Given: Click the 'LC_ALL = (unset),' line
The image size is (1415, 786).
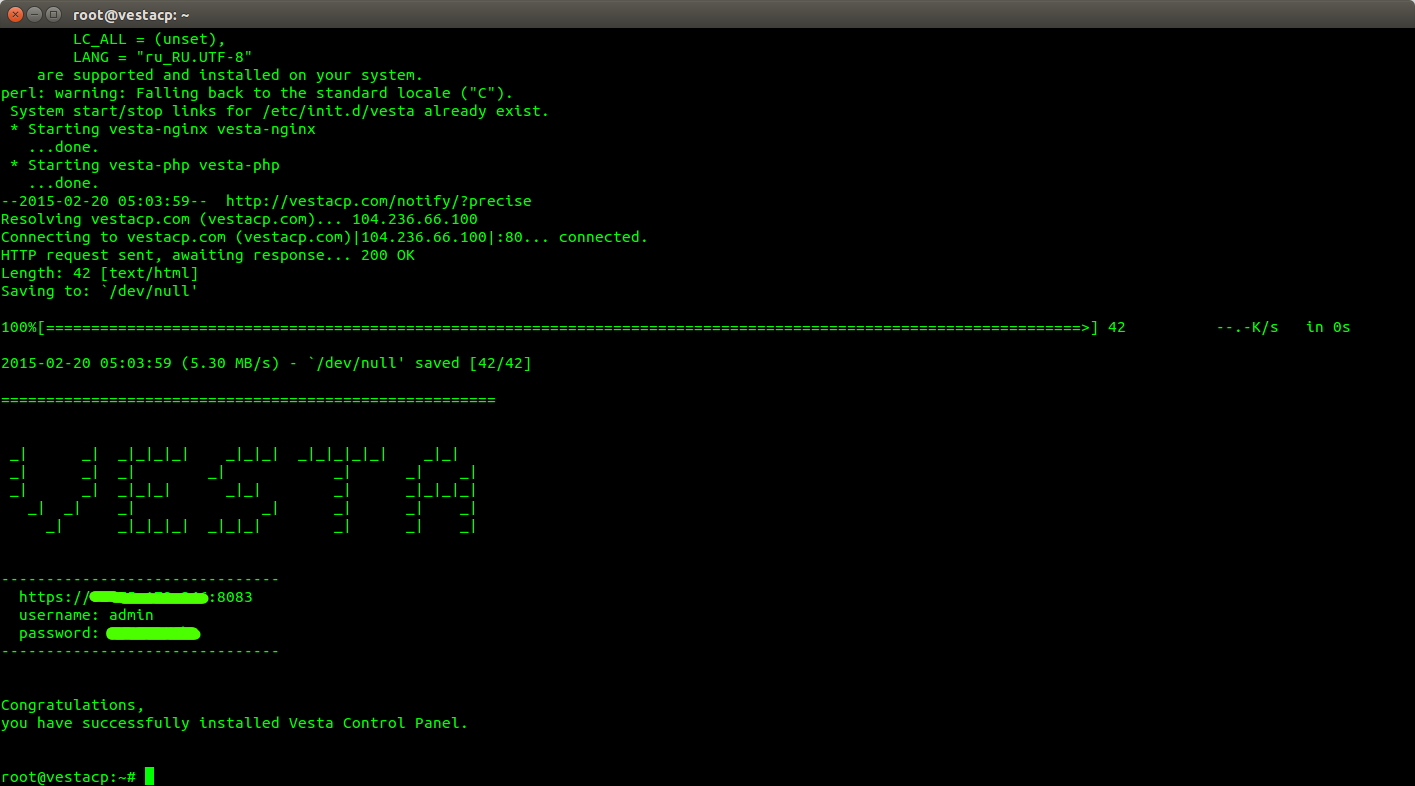Looking at the screenshot, I should pos(150,39).
